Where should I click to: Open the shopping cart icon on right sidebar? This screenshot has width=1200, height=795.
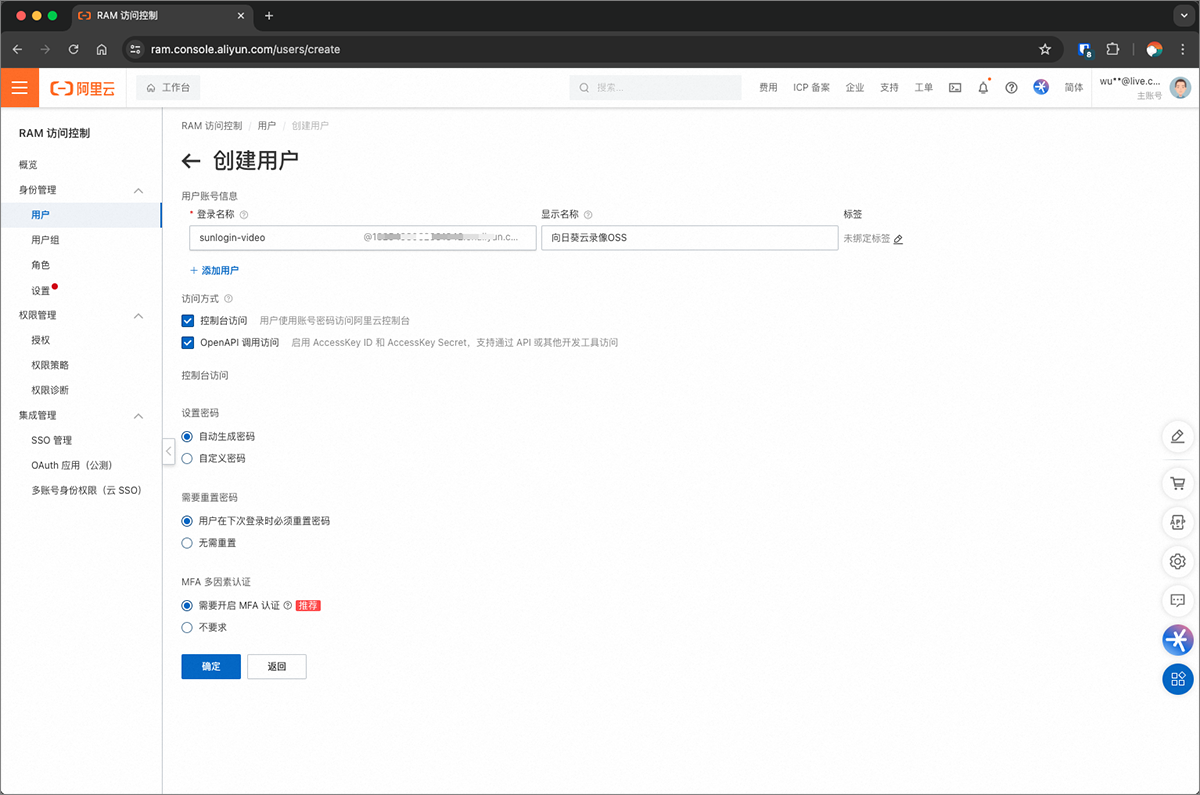coord(1177,484)
